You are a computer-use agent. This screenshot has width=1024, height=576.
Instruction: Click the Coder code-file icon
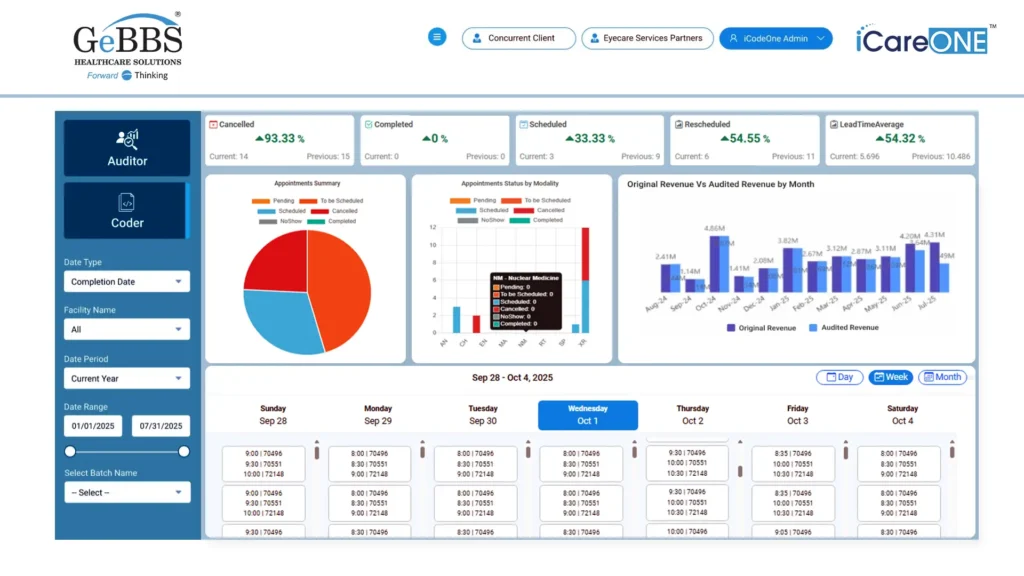pos(127,203)
